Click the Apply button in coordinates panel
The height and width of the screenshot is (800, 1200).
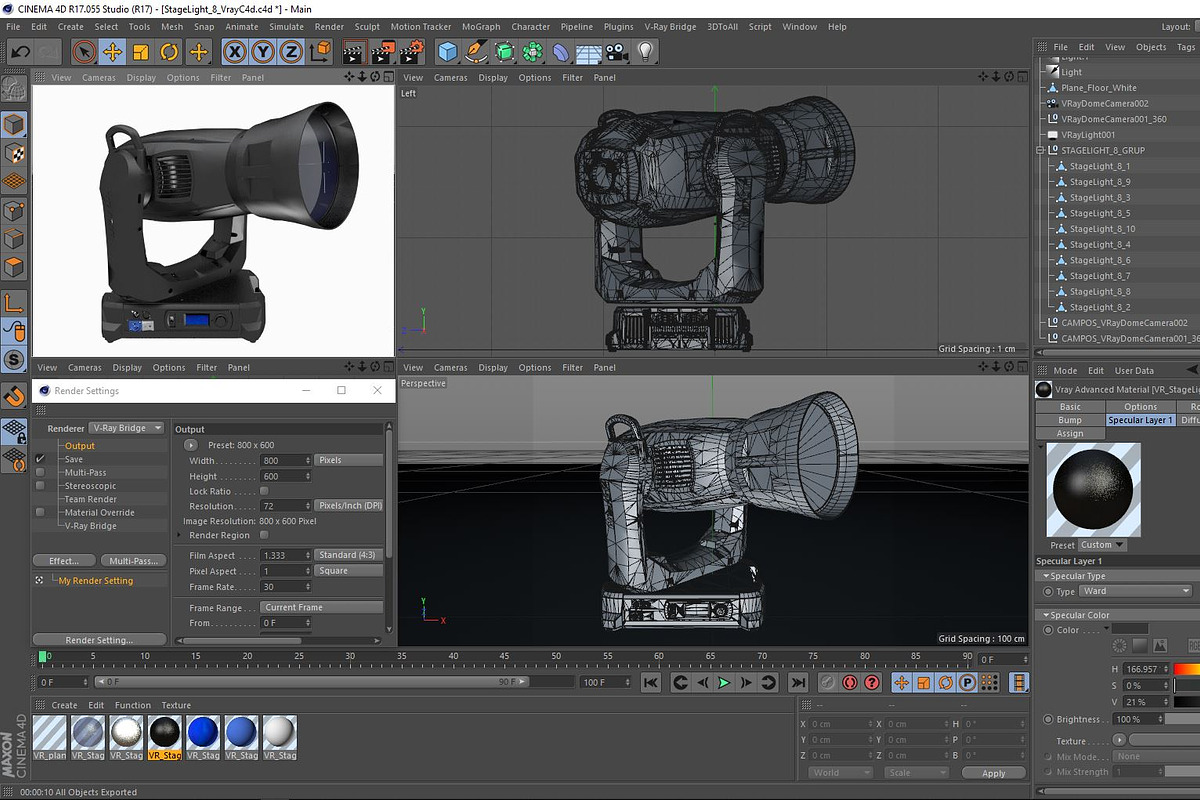coord(993,773)
